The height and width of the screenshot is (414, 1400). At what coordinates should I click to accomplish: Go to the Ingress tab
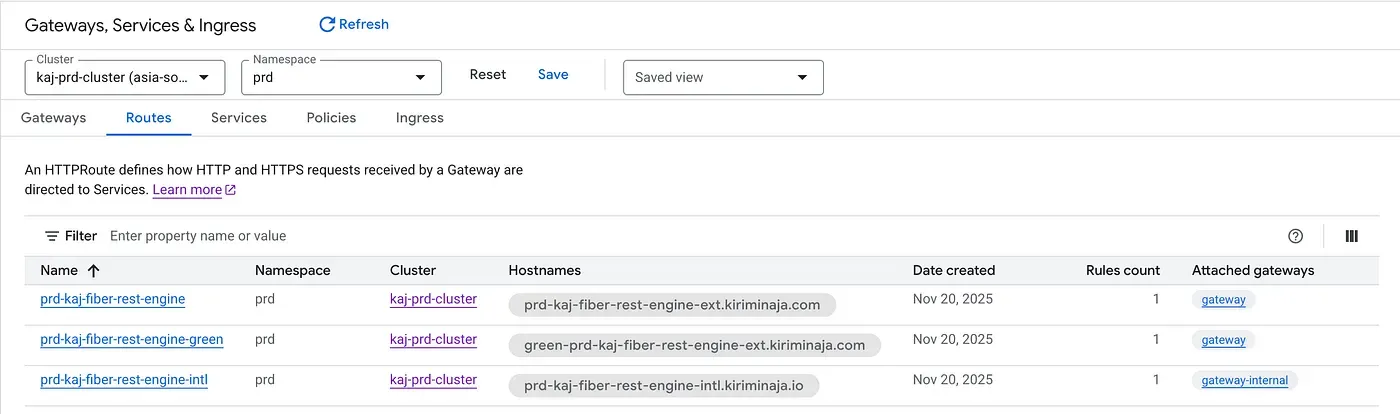pos(419,117)
